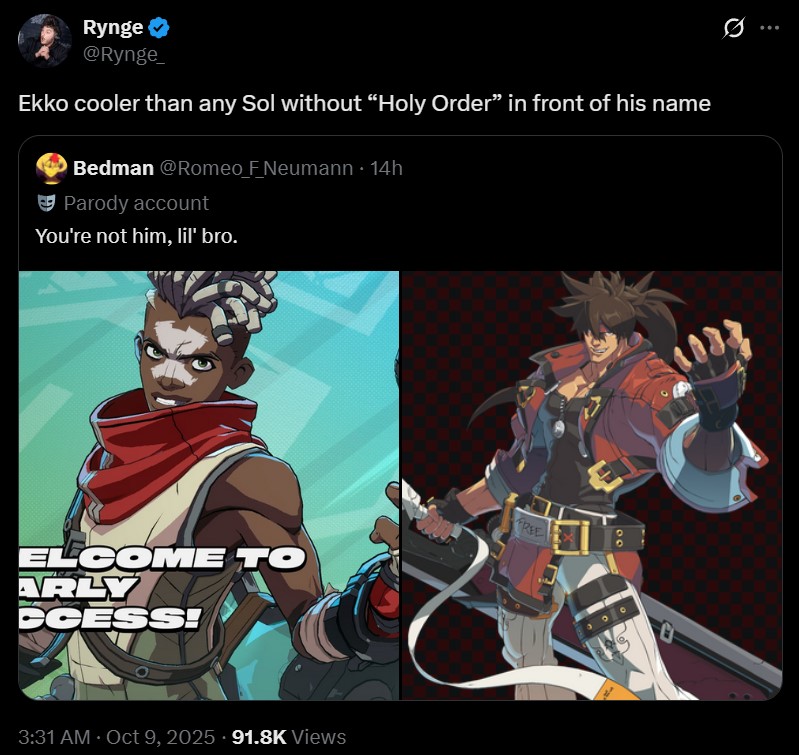Click the main tweet text about Ekko
This screenshot has width=799, height=755.
click(364, 103)
